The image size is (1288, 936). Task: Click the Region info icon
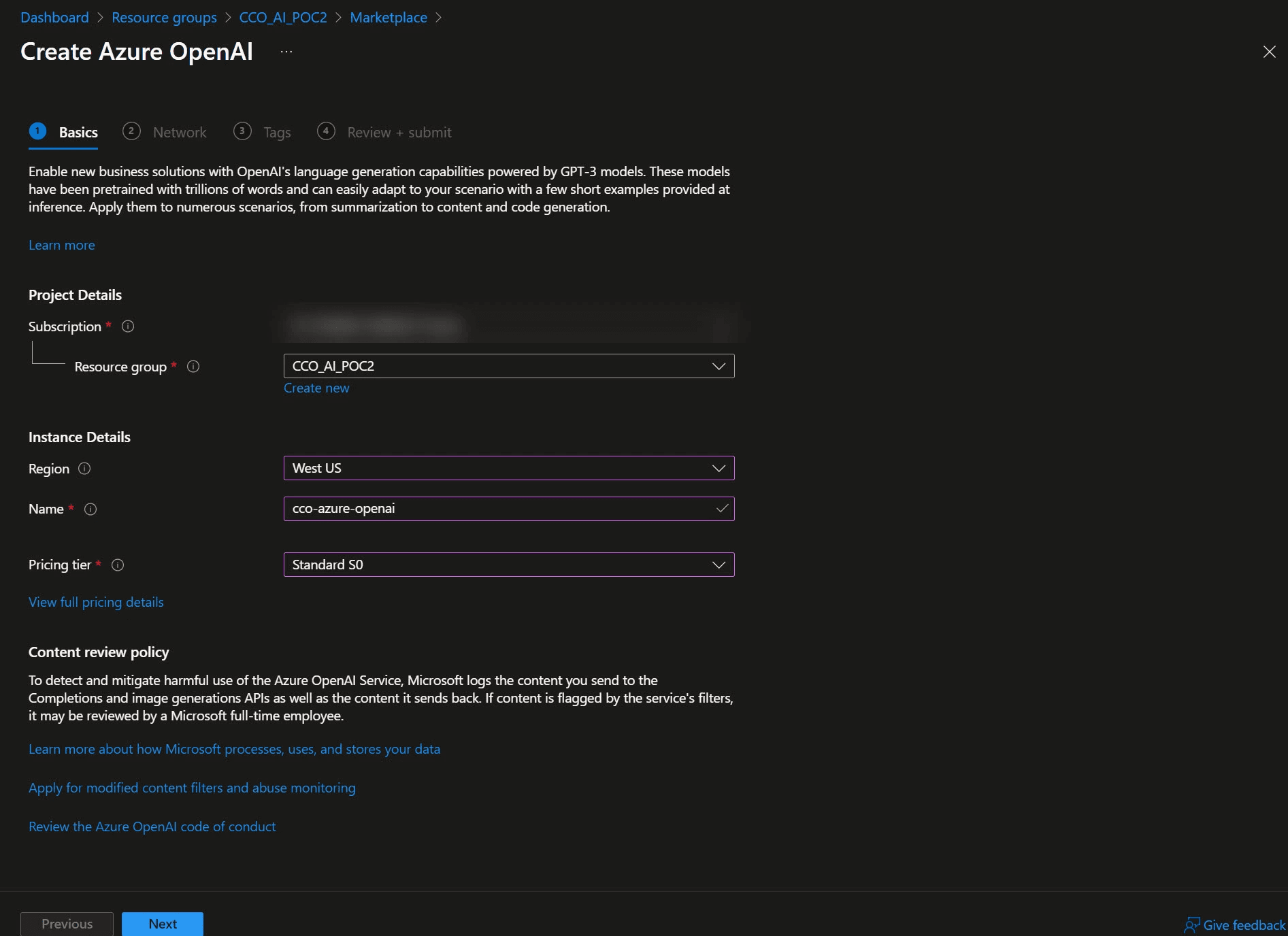[x=84, y=469]
